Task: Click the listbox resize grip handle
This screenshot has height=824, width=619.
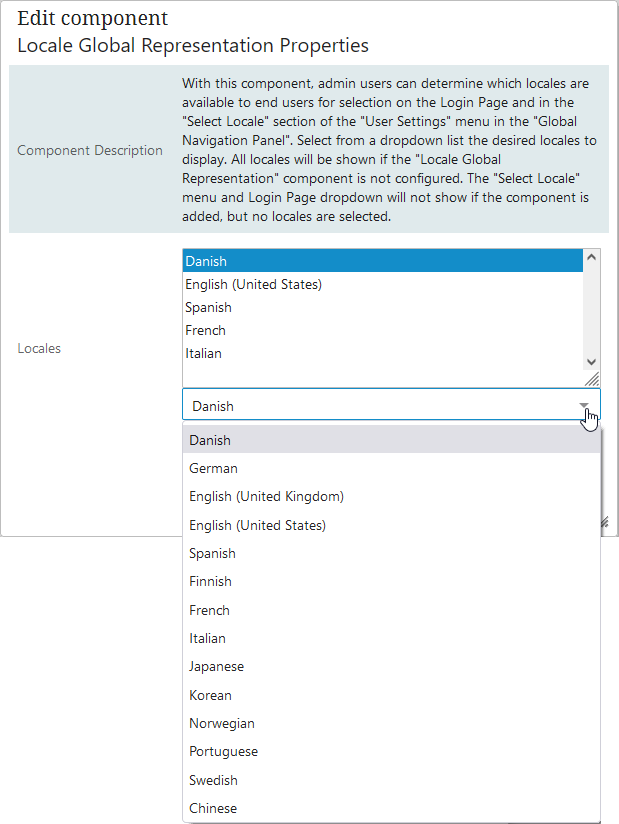Action: tap(592, 379)
